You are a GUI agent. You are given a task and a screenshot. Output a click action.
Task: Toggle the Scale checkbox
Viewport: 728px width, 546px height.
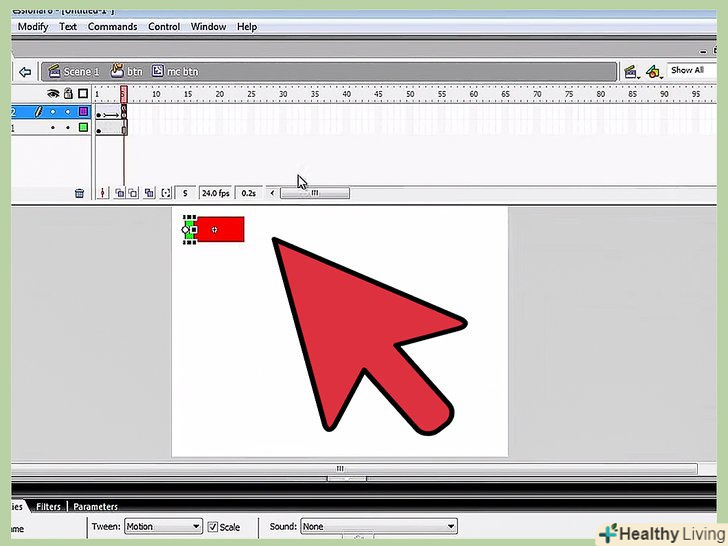coord(213,526)
